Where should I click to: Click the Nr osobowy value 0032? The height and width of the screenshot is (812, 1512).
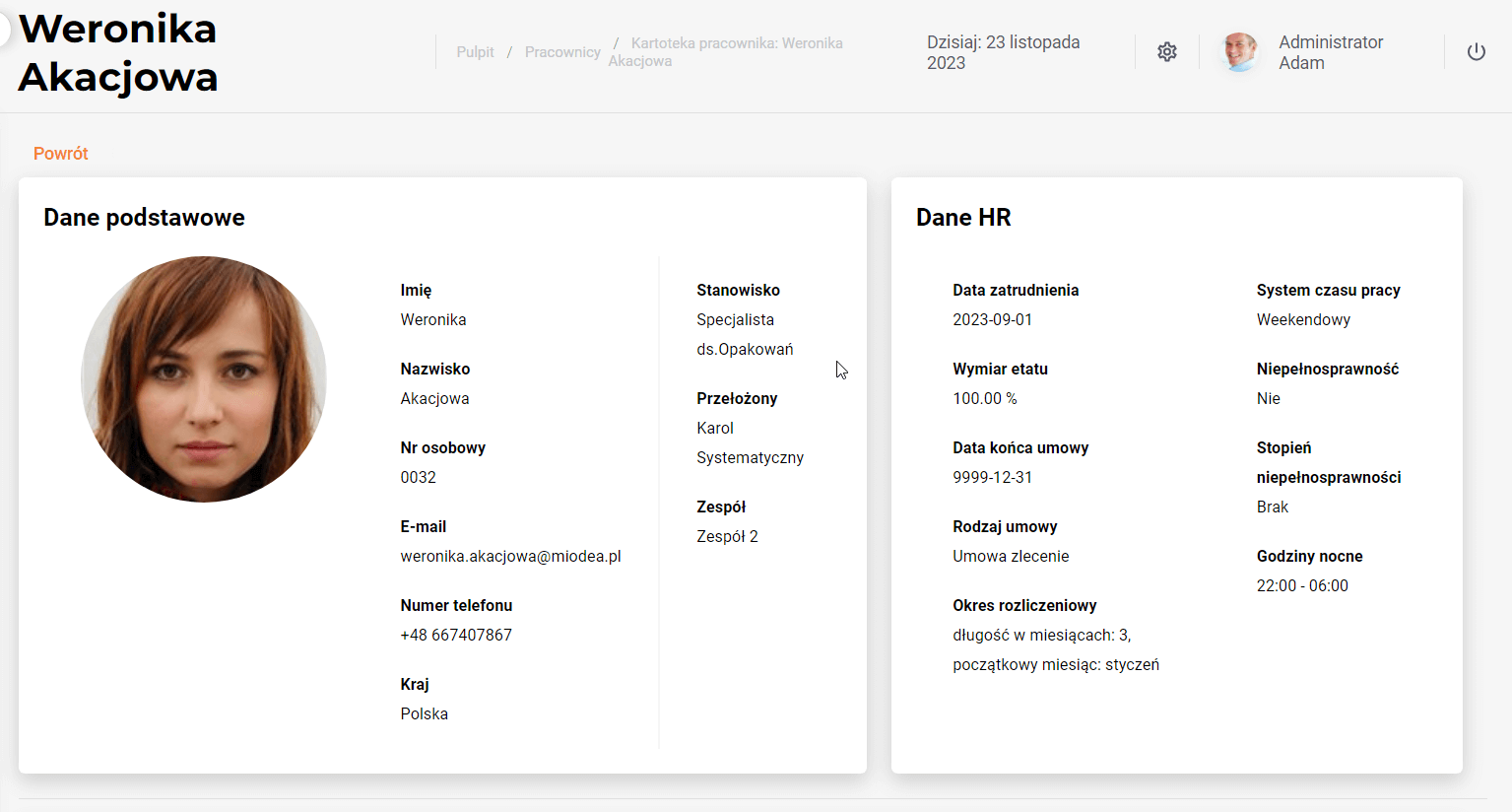[x=418, y=477]
